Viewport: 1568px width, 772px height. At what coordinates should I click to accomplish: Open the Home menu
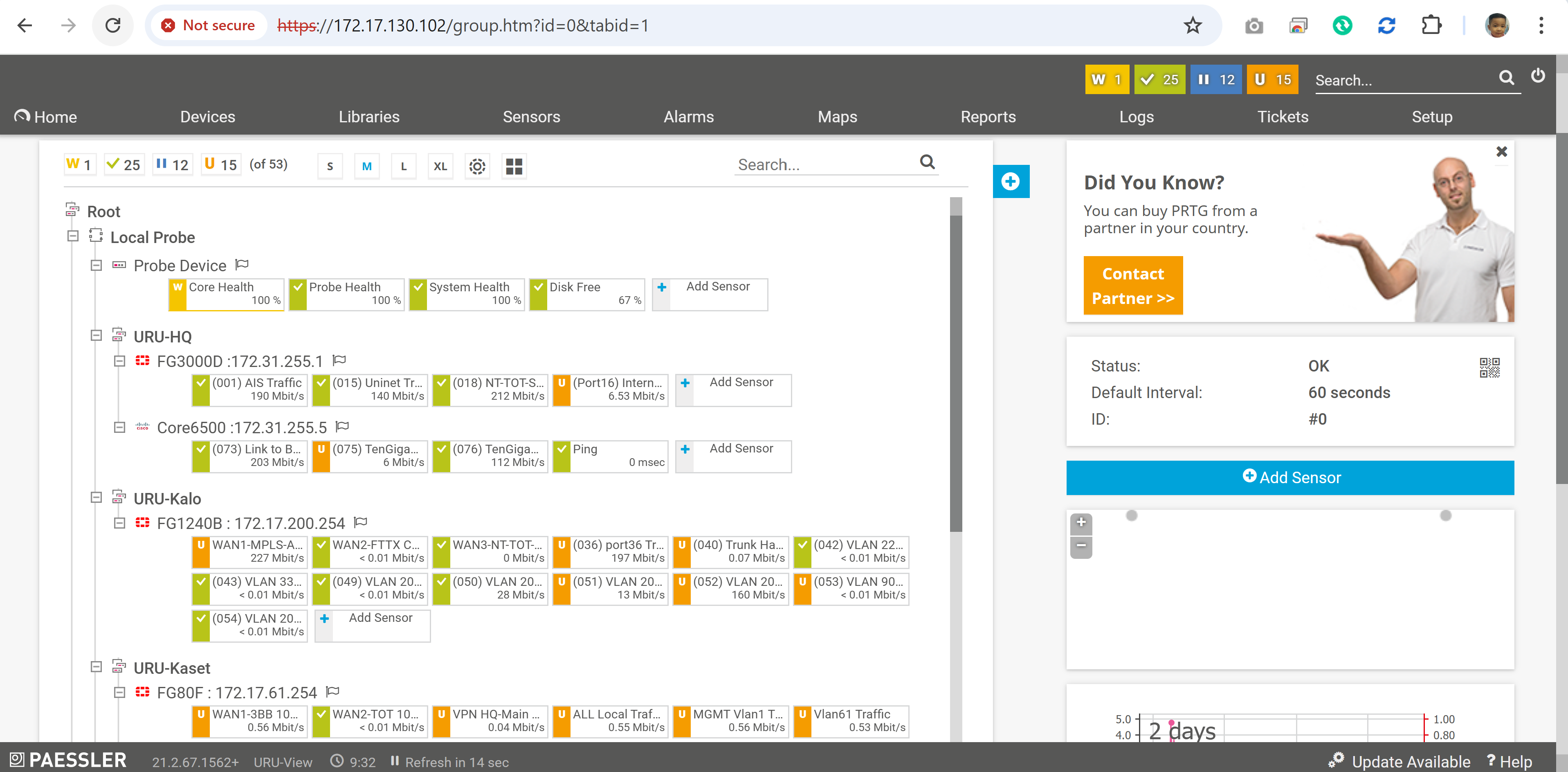click(x=46, y=116)
